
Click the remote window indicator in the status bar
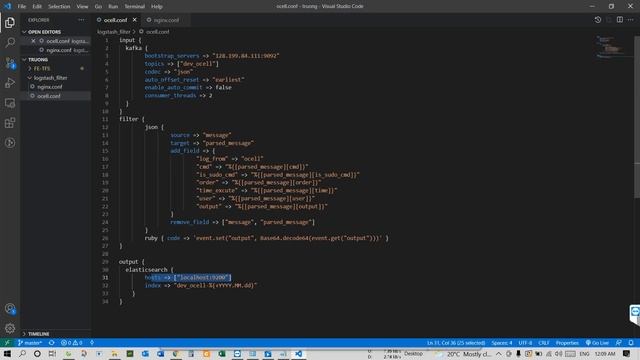click(x=7, y=343)
